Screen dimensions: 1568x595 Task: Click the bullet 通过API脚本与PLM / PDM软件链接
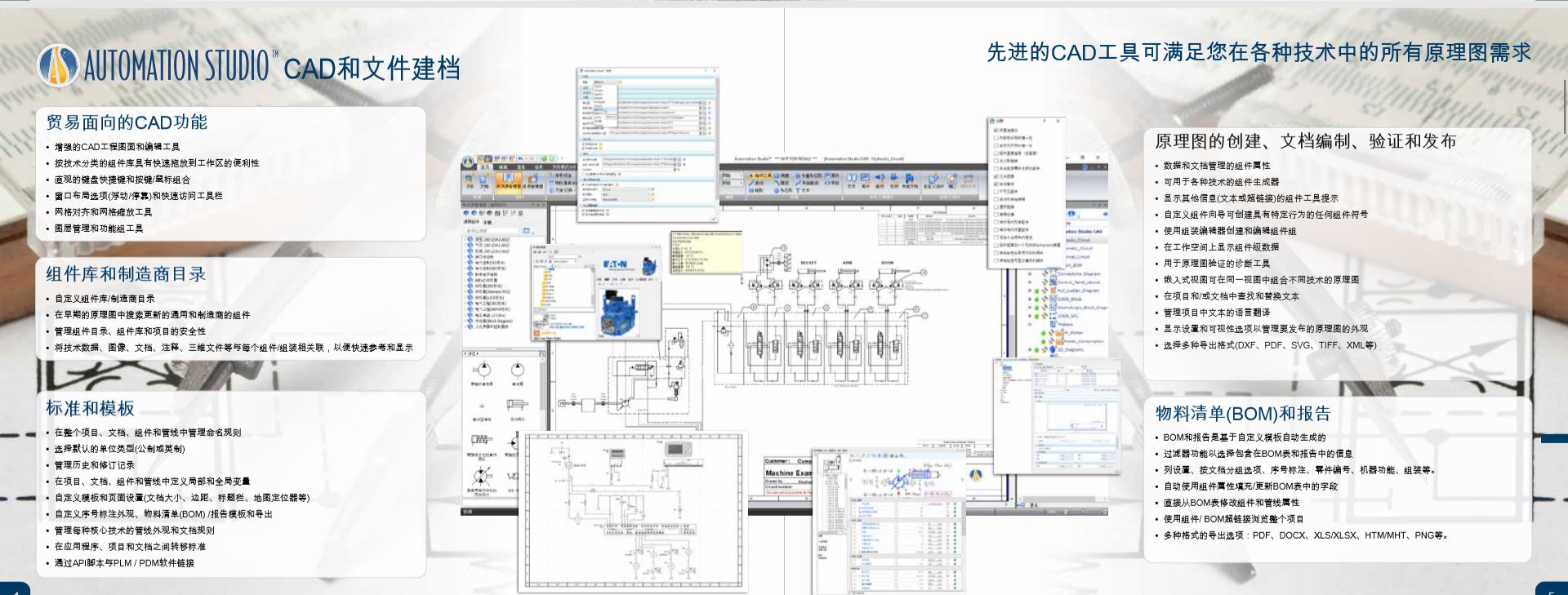pos(124,563)
